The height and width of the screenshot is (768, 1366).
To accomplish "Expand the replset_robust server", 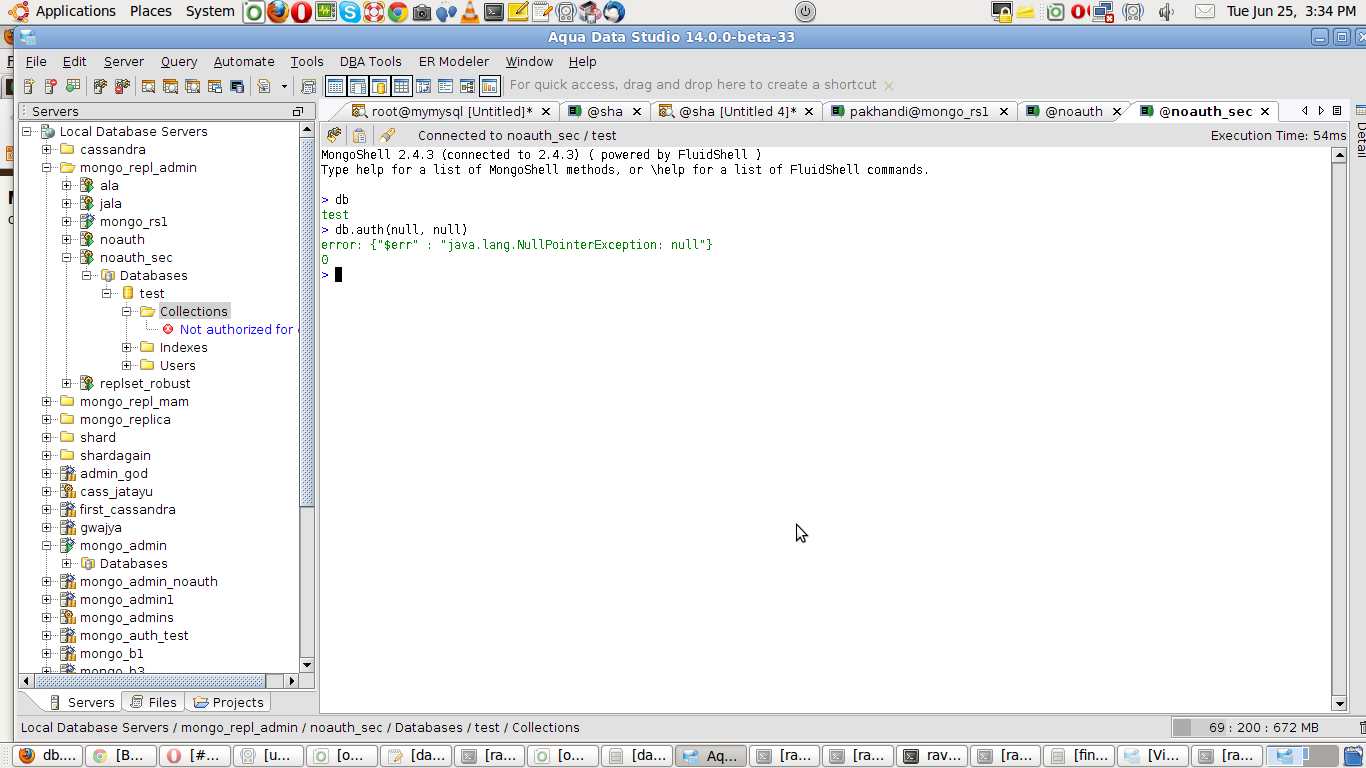I will (67, 383).
